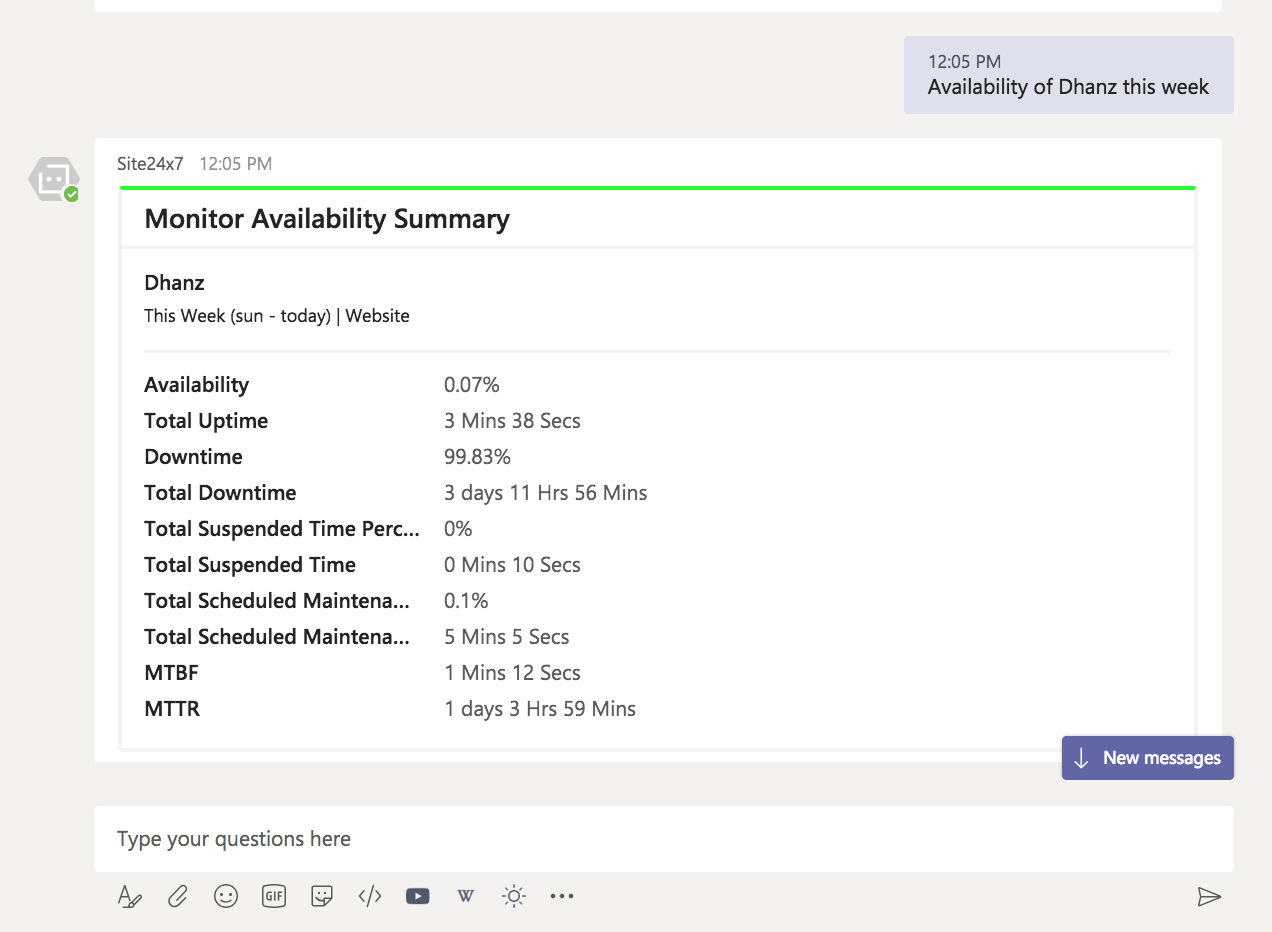Image resolution: width=1272 pixels, height=932 pixels.
Task: Jump to new messages
Action: [x=1148, y=758]
